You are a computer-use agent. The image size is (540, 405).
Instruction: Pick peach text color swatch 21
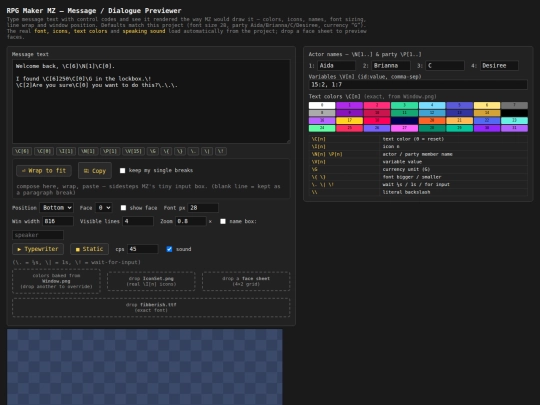point(459,121)
